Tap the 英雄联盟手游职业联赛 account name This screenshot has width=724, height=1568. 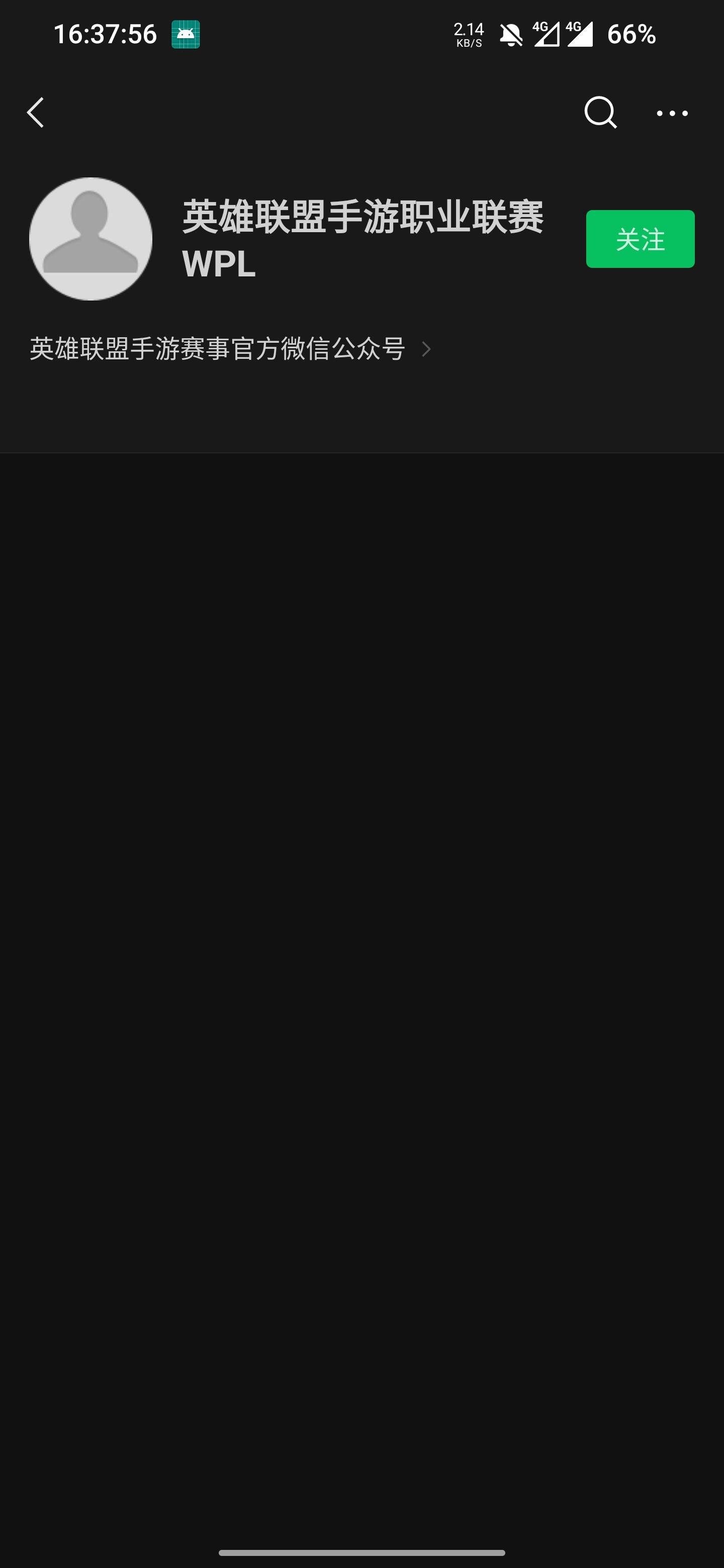[x=363, y=216]
